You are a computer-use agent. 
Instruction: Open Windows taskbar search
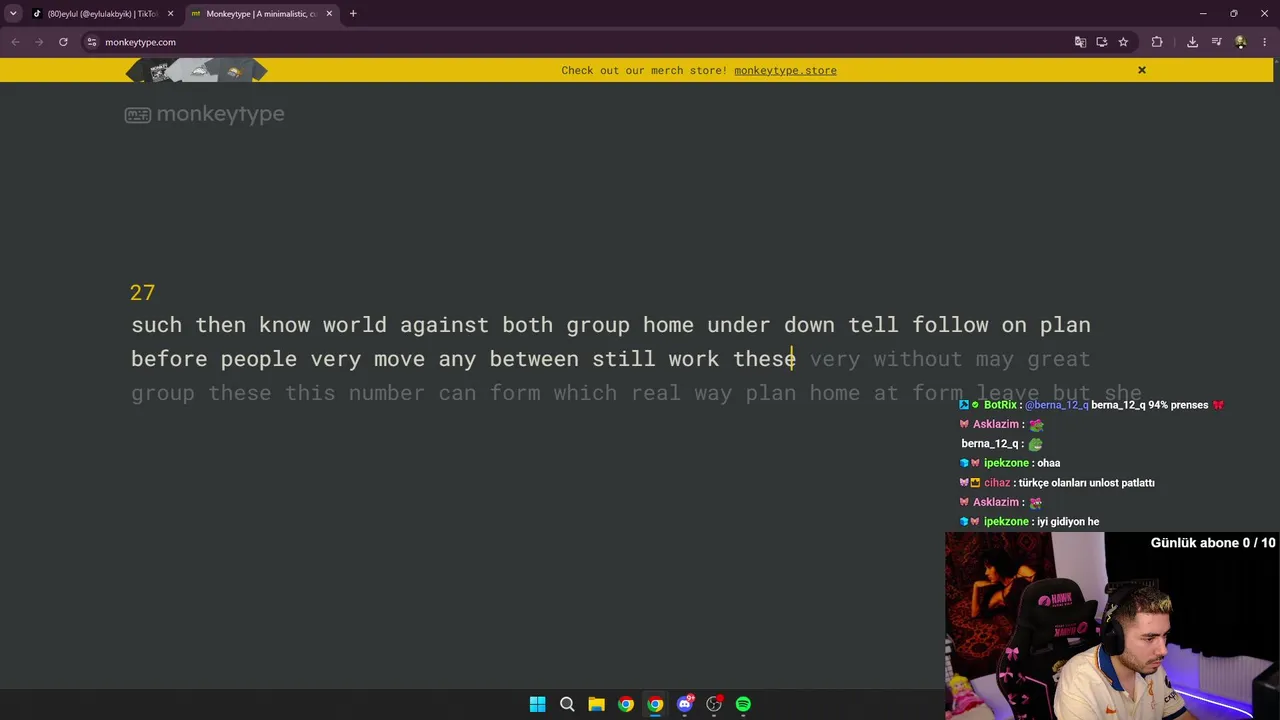tap(567, 704)
